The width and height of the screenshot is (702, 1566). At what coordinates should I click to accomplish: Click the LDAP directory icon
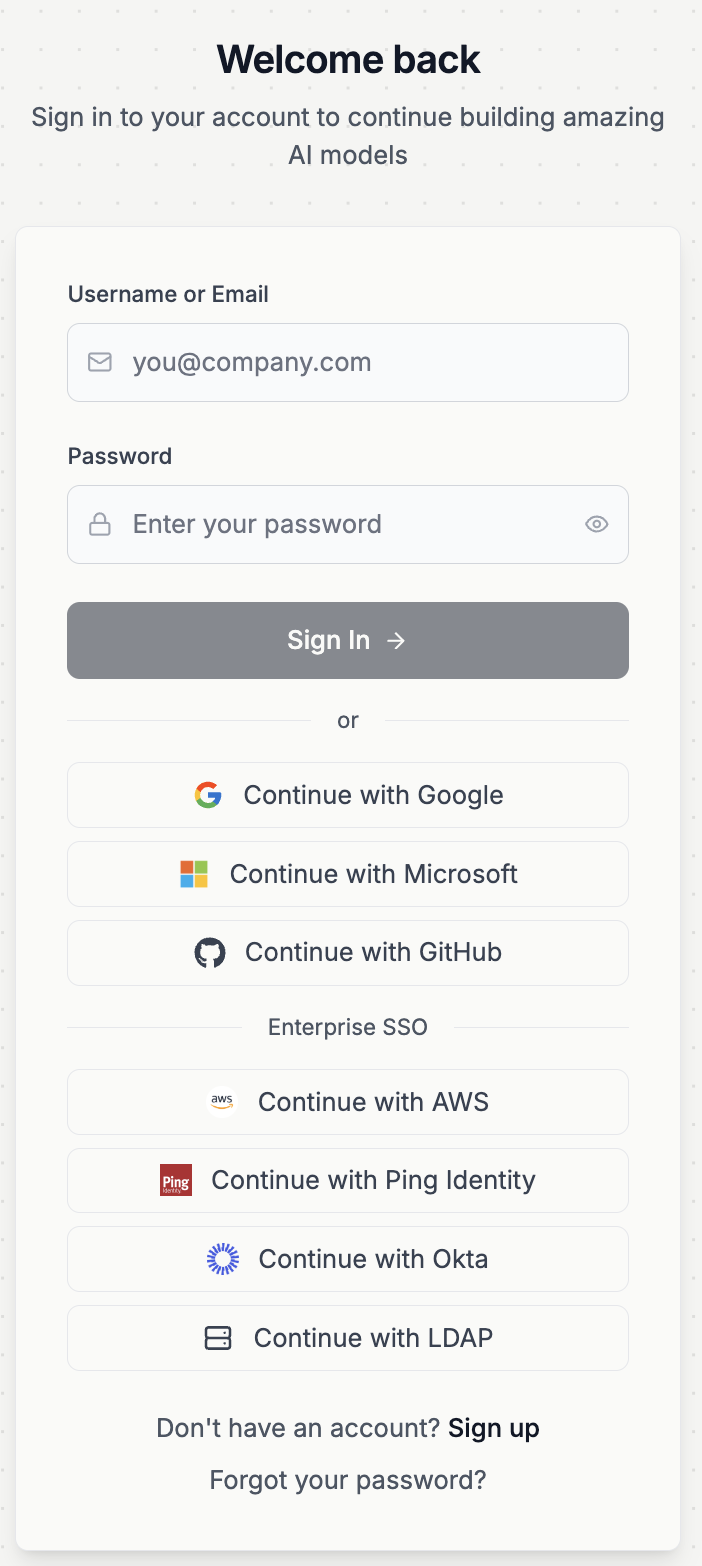217,1337
